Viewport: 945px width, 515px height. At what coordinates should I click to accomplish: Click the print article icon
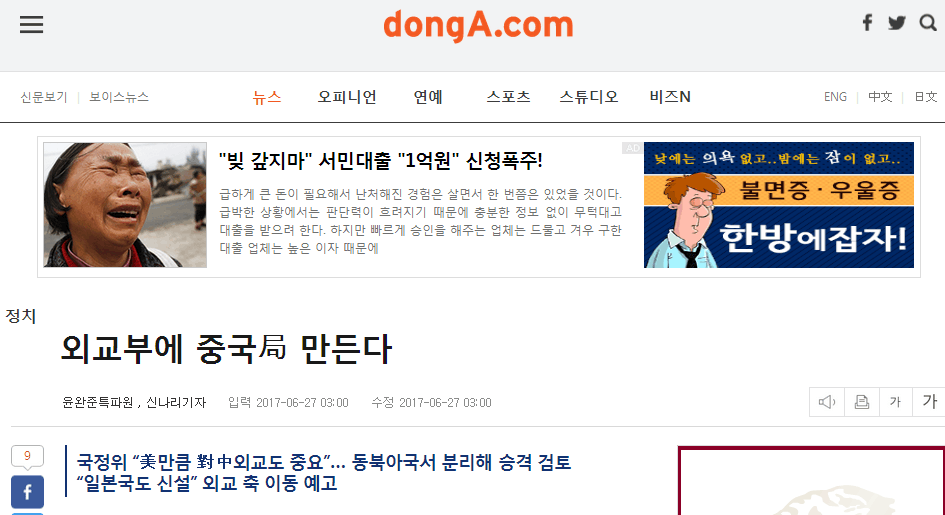pos(862,402)
